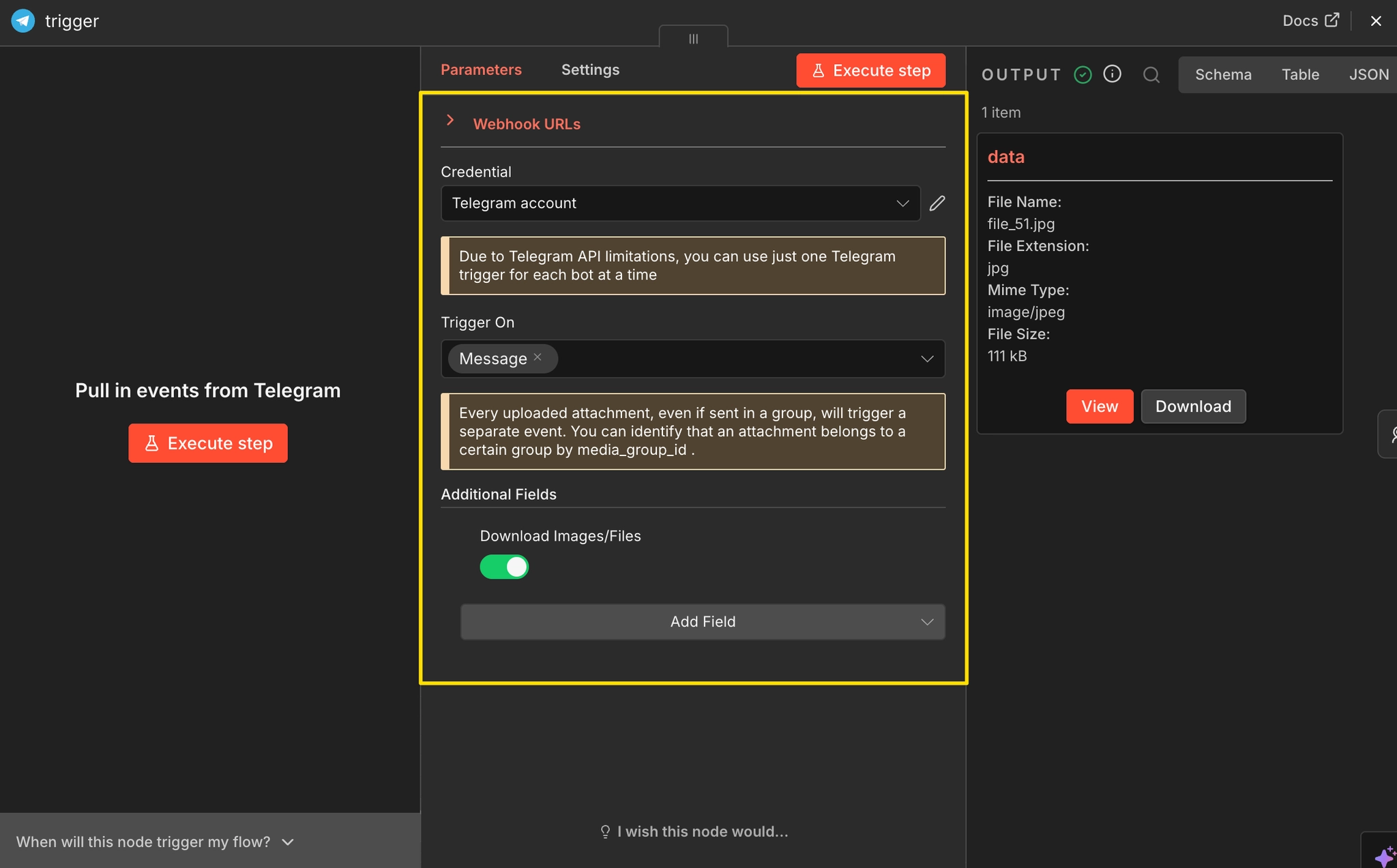1397x868 pixels.
Task: Switch output to Table view
Action: pyautogui.click(x=1300, y=74)
